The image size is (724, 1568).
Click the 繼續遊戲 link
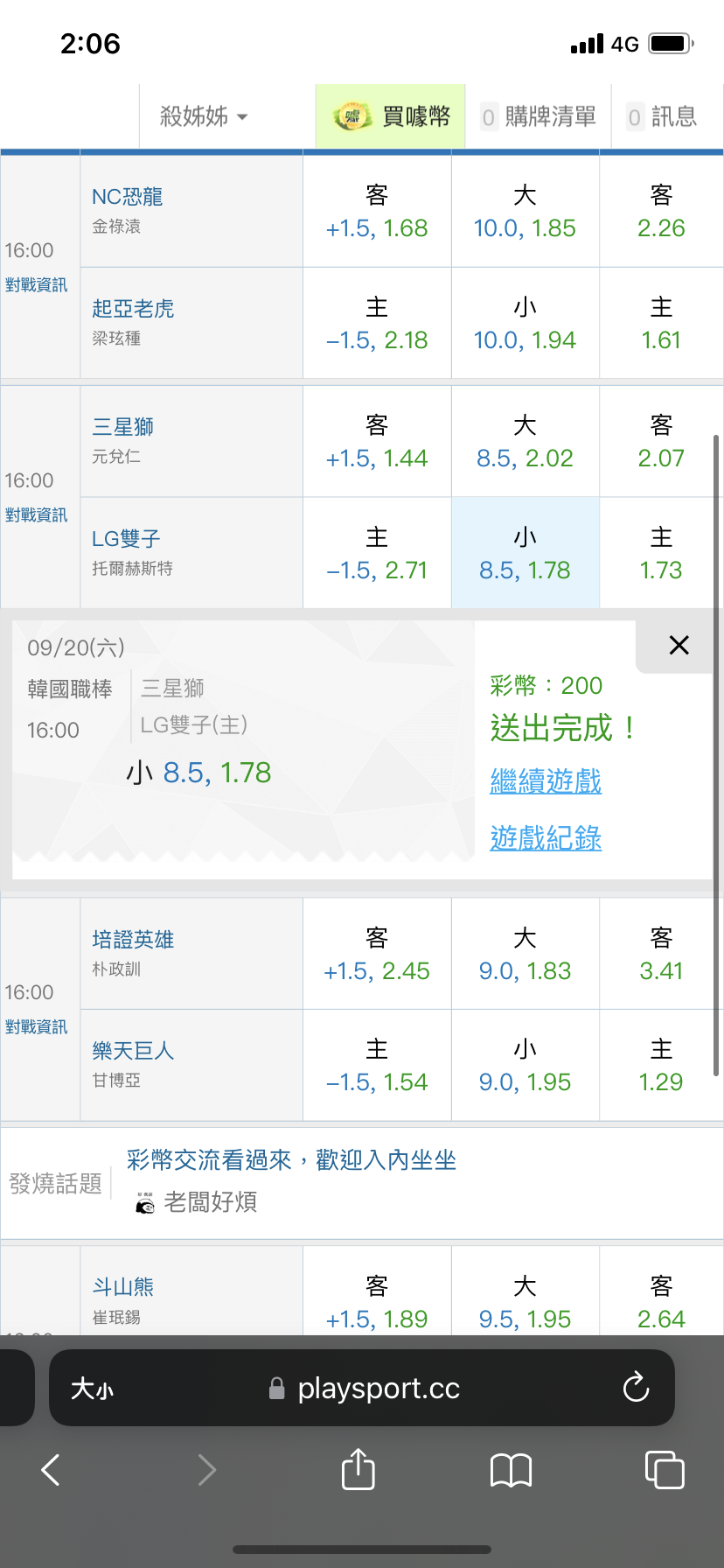pos(546,780)
